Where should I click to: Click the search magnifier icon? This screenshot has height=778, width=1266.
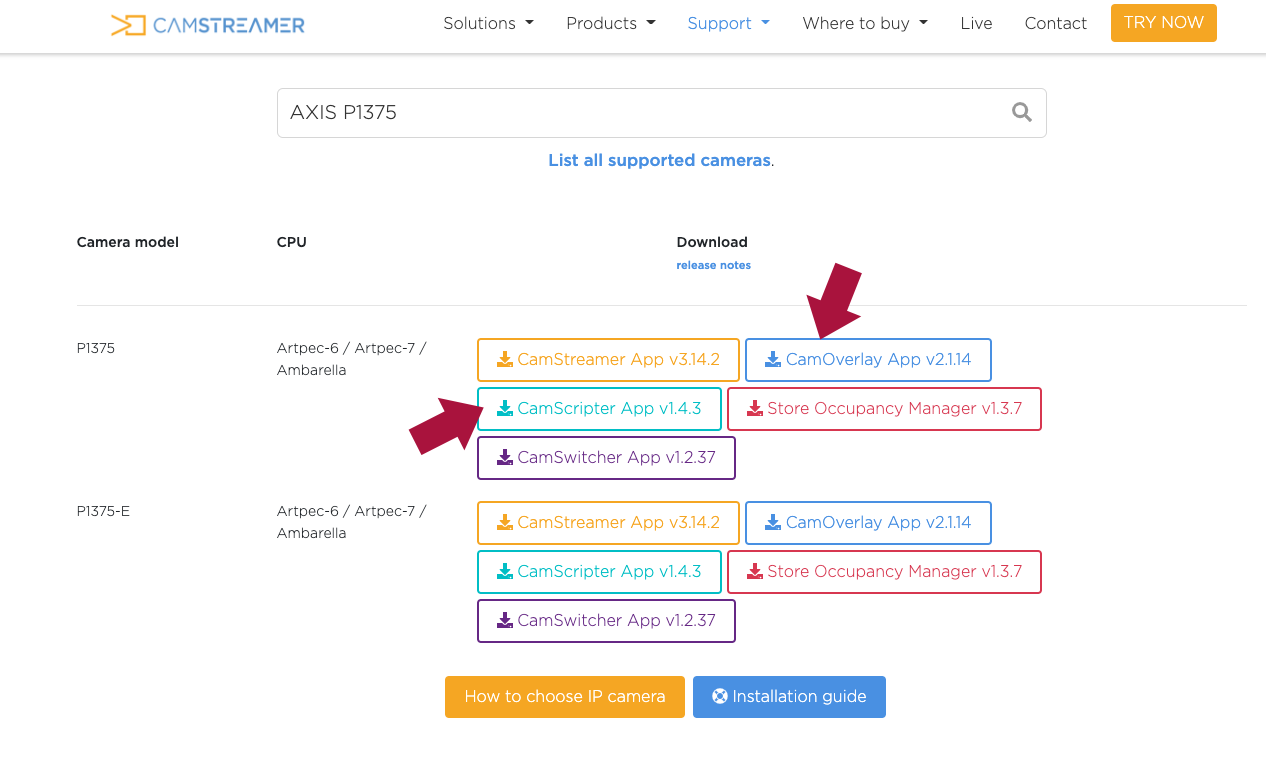pos(1021,112)
